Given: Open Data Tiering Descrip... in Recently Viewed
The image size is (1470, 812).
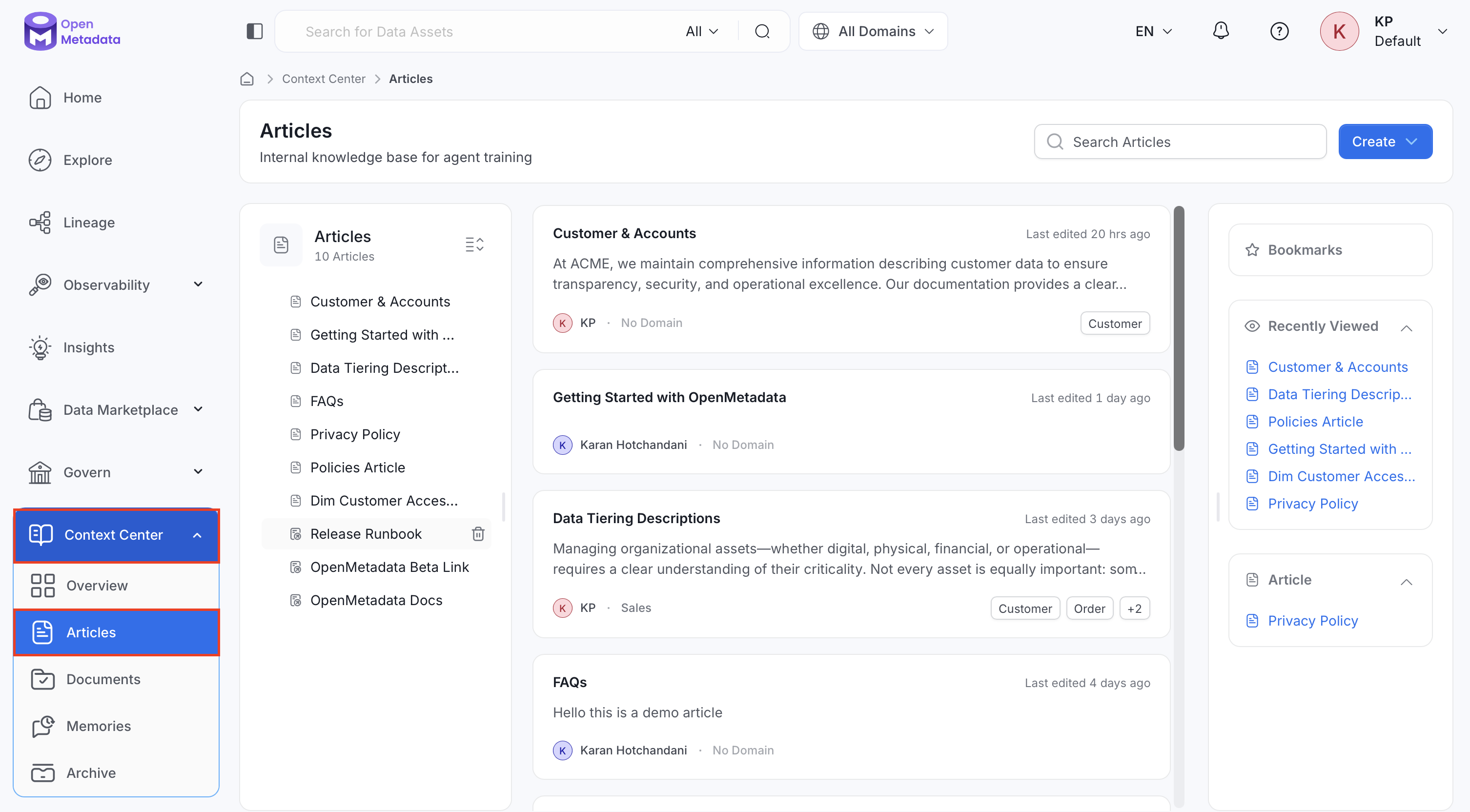Looking at the screenshot, I should coord(1340,394).
